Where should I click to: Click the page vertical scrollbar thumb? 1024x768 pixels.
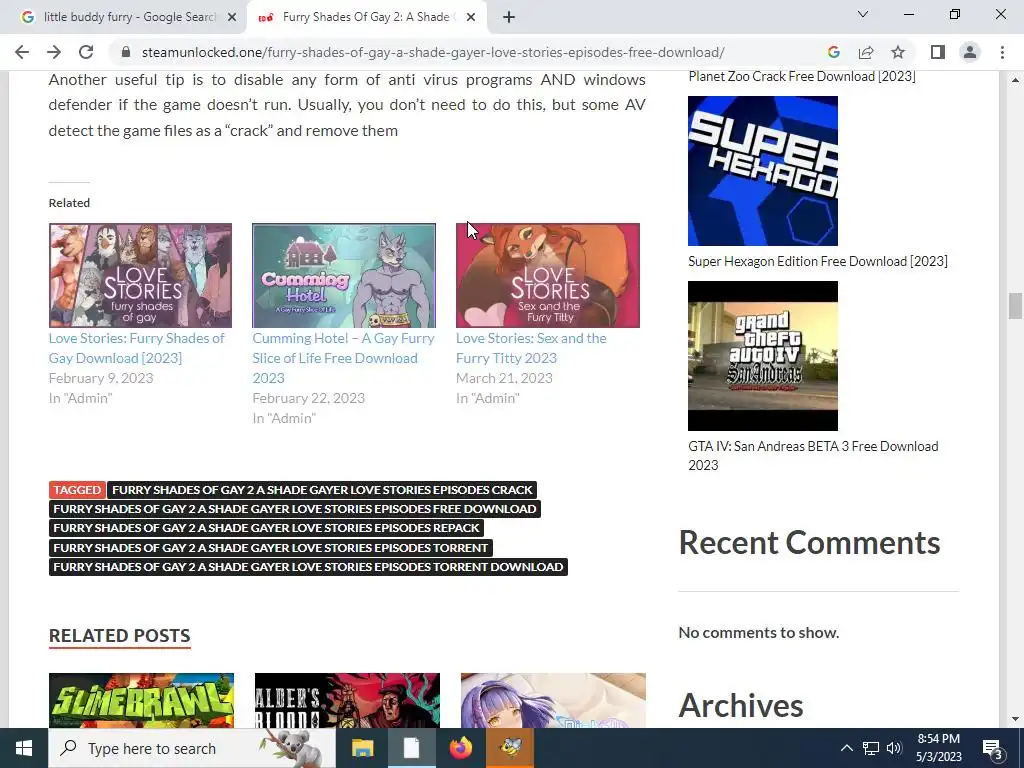pyautogui.click(x=1015, y=306)
